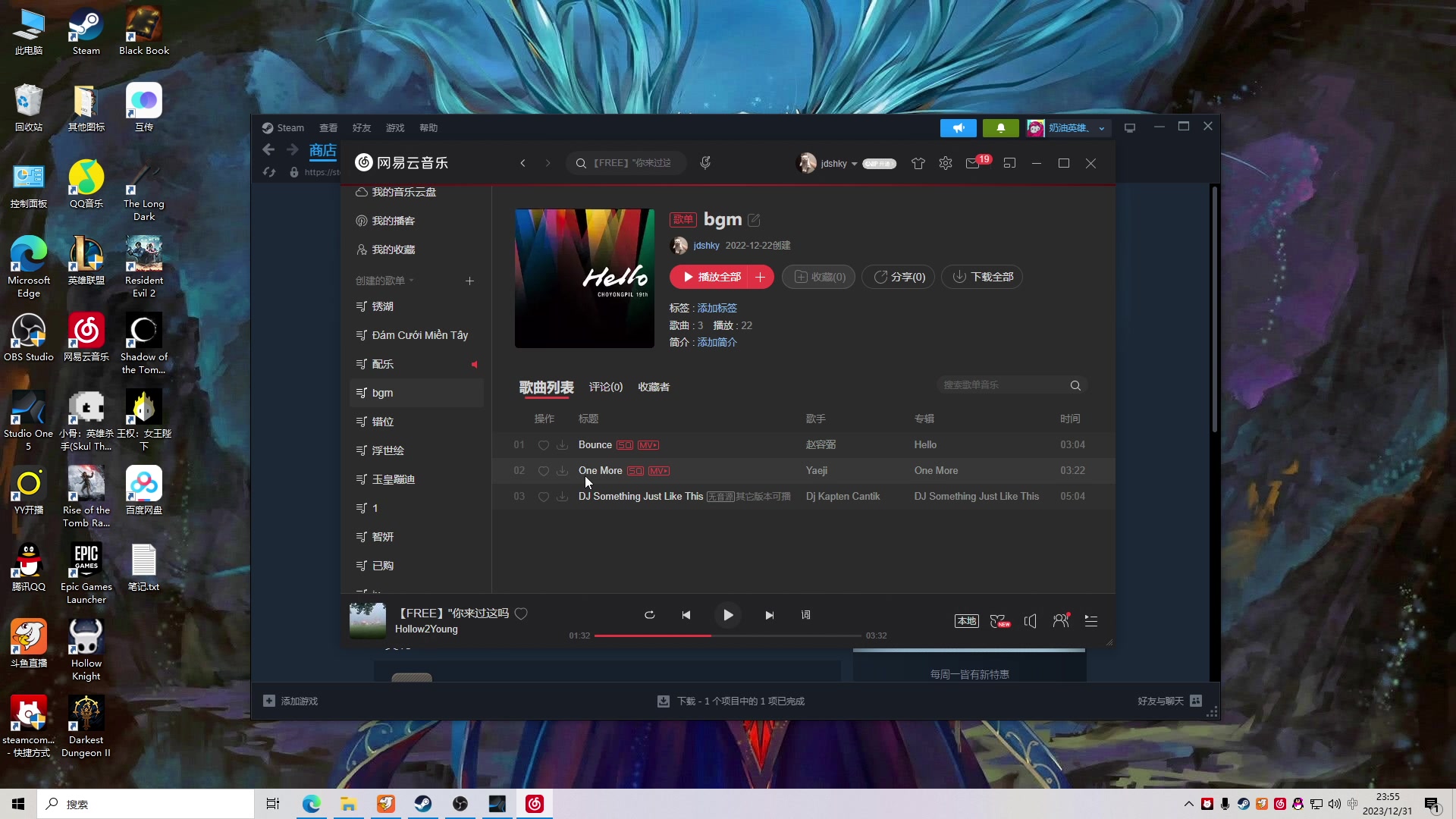Click 播放全部 button
This screenshot has width=1456, height=819.
click(709, 277)
